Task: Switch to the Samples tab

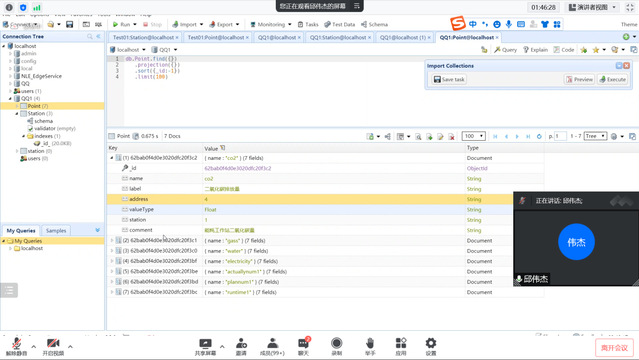Action: click(x=56, y=231)
